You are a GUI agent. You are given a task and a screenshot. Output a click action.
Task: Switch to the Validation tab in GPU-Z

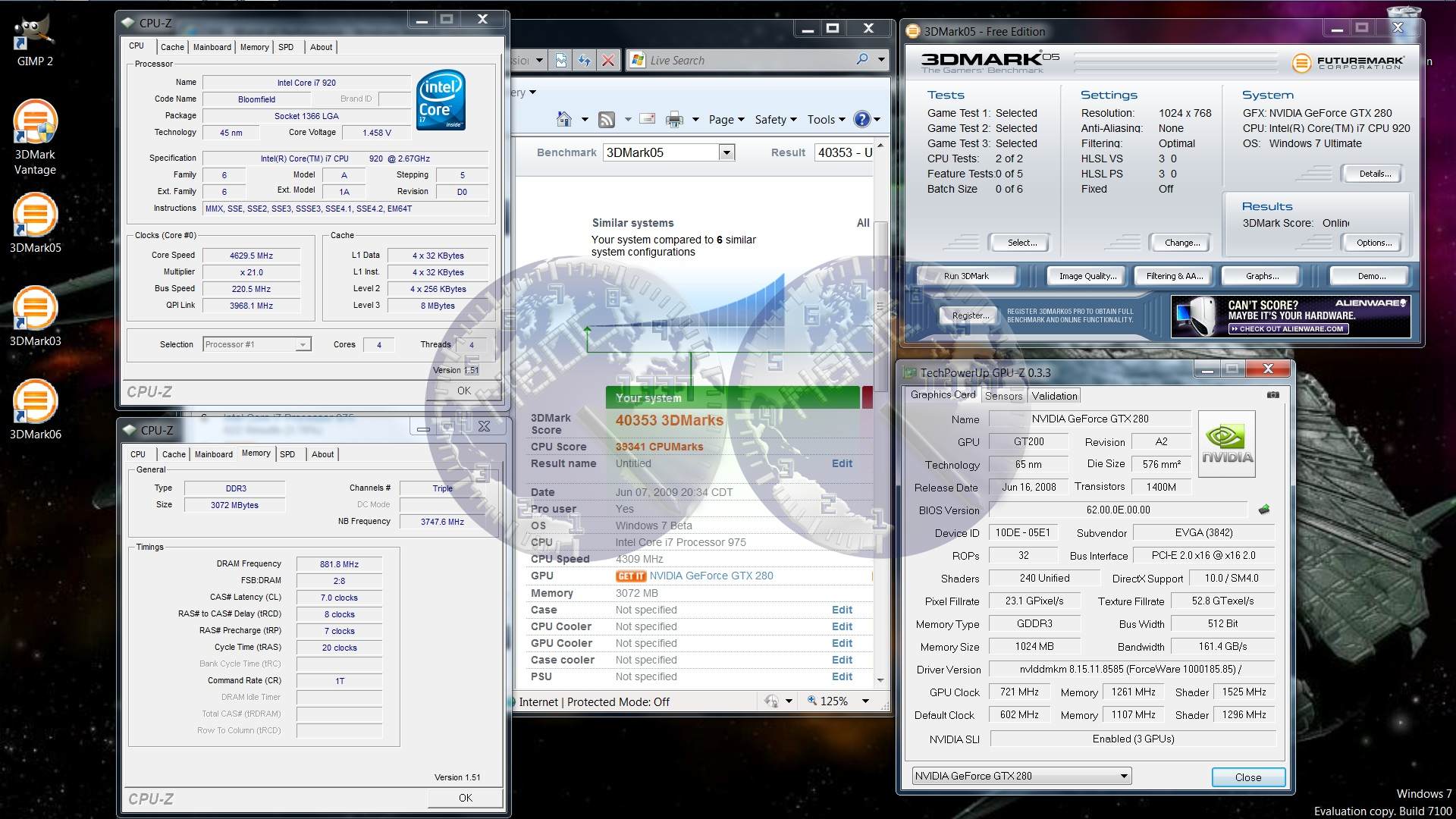[x=1054, y=396]
